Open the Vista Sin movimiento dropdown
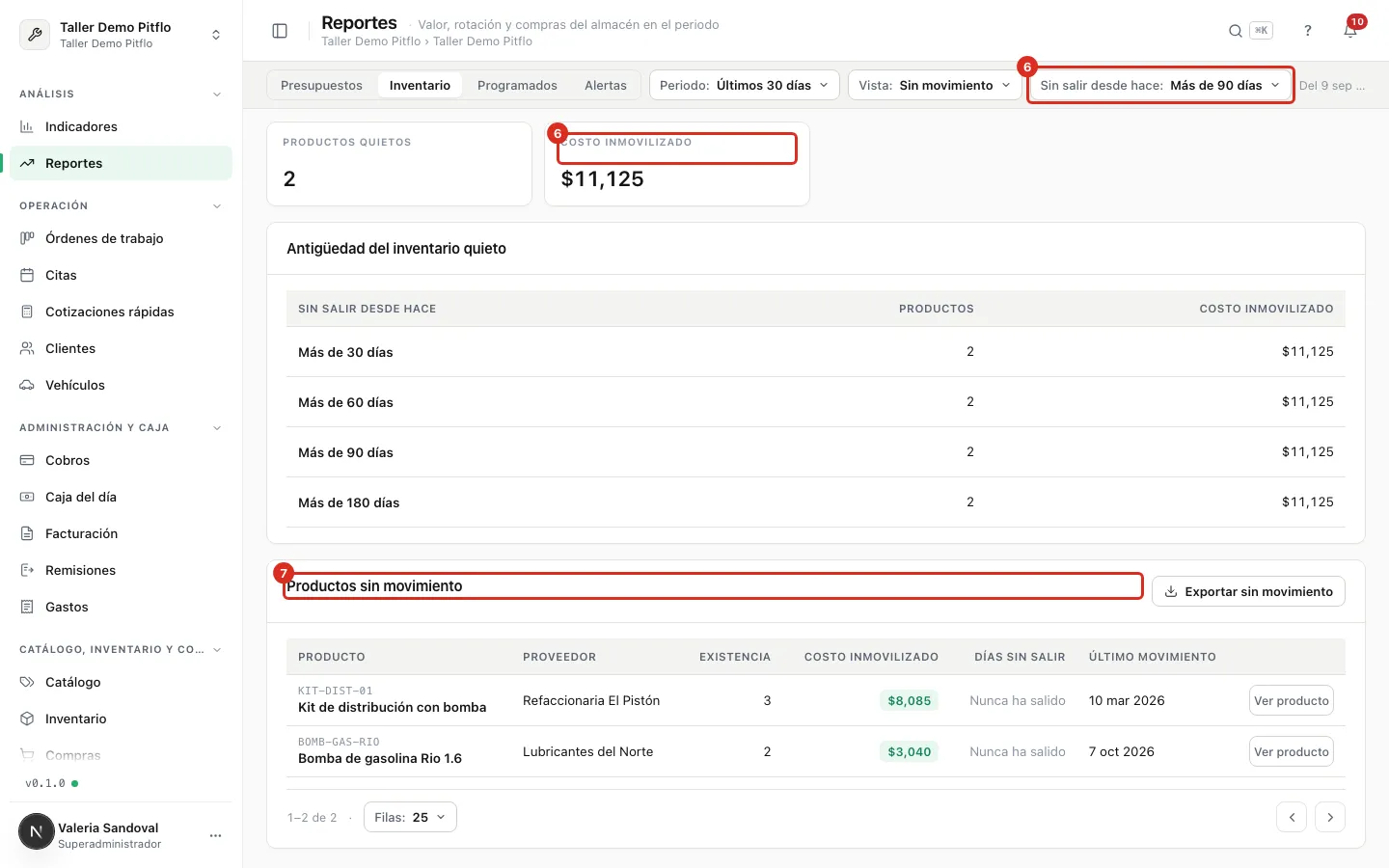The image size is (1389, 868). 935,85
